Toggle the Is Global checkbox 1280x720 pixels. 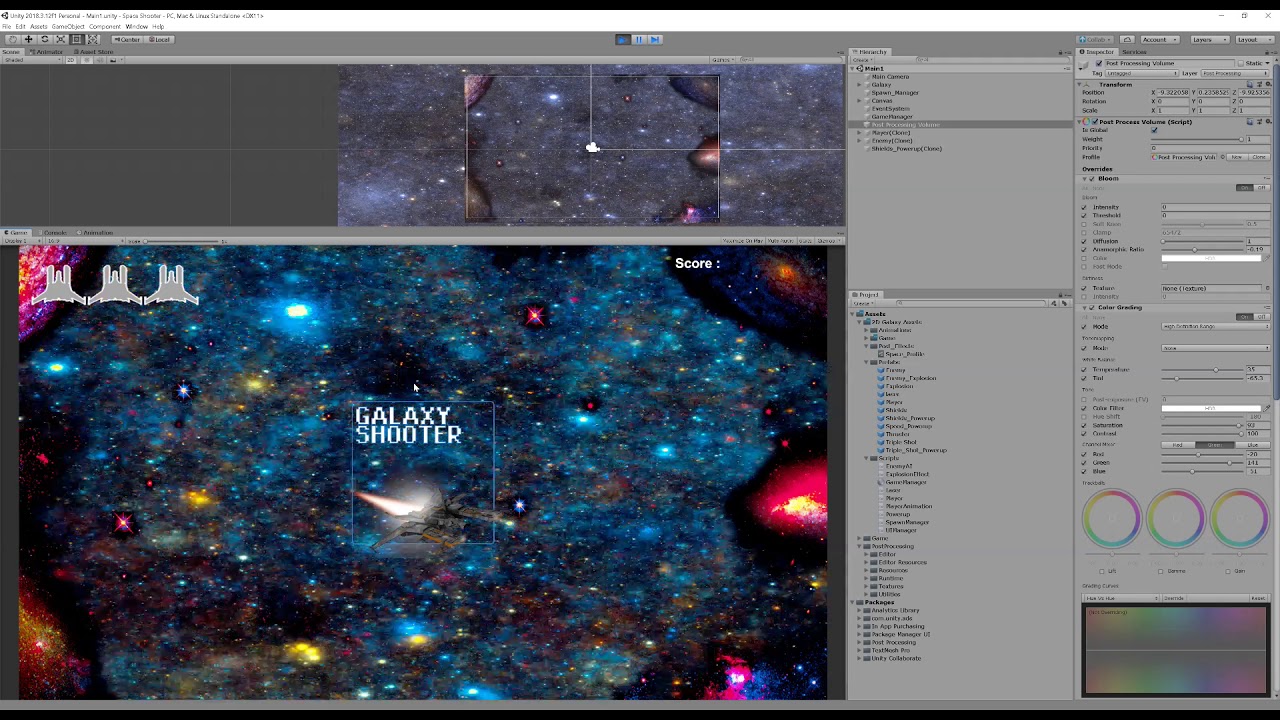pyautogui.click(x=1154, y=130)
